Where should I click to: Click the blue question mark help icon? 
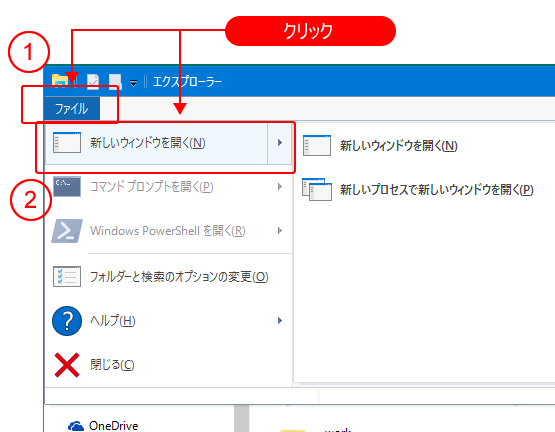coord(67,321)
